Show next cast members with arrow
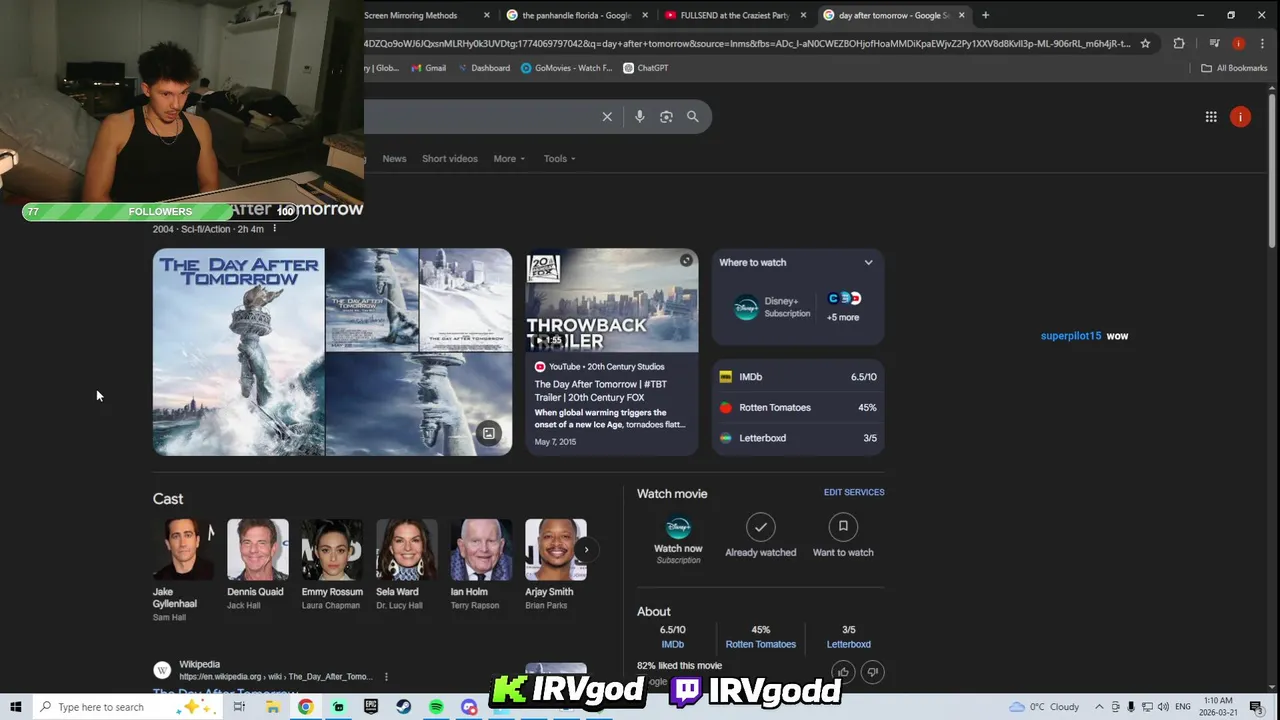1280x720 pixels. pyautogui.click(x=586, y=549)
